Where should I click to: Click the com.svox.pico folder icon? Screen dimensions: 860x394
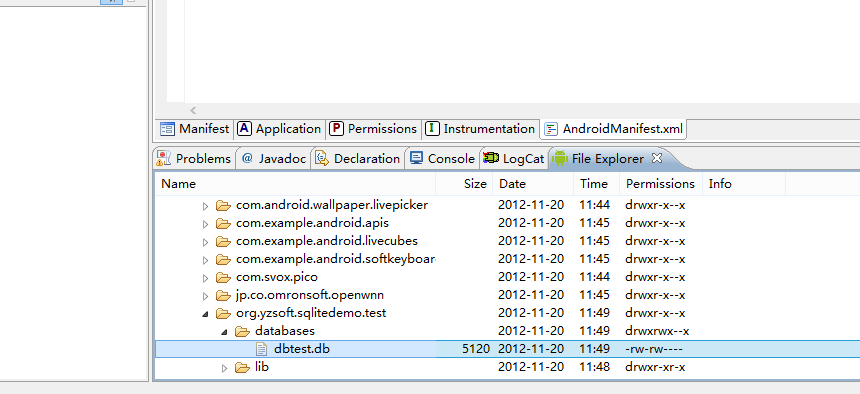pyautogui.click(x=223, y=277)
